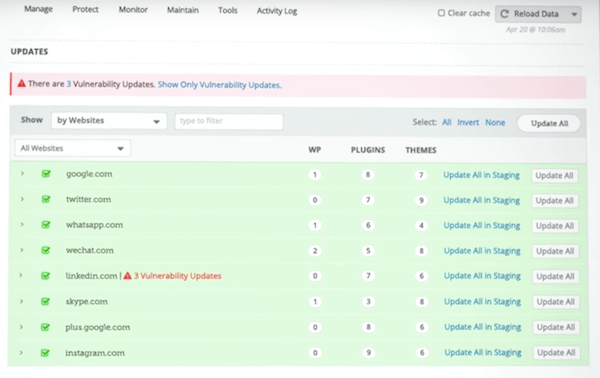Click the WP count badge for wechat.com

(315, 251)
